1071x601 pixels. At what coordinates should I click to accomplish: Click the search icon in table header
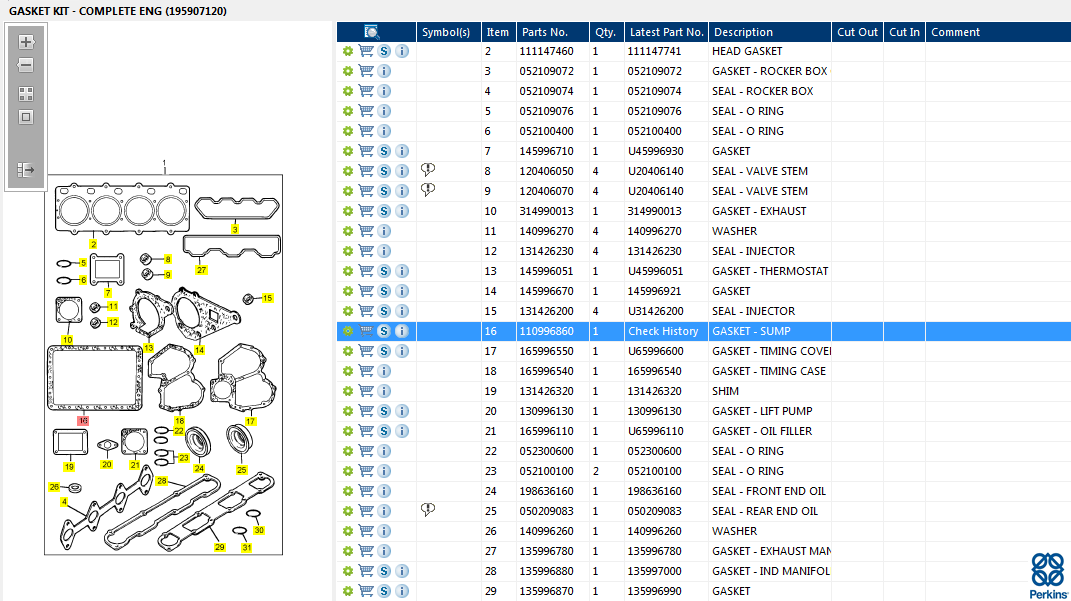pyautogui.click(x=372, y=32)
